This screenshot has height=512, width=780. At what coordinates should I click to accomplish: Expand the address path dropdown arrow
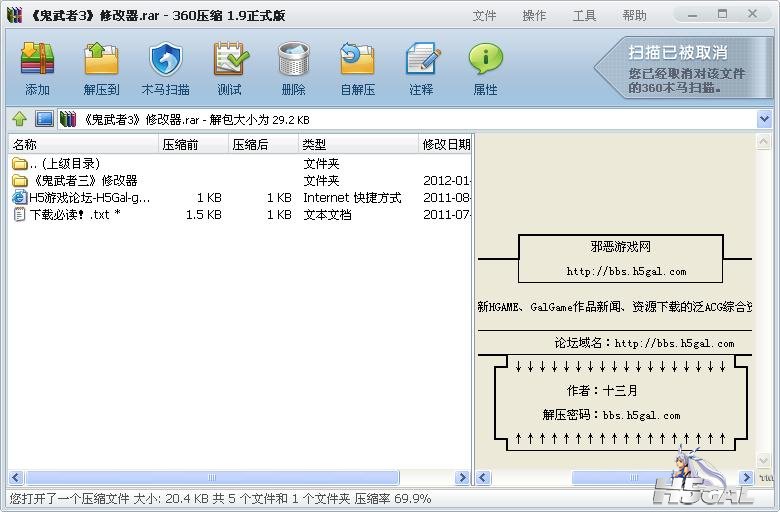(764, 119)
